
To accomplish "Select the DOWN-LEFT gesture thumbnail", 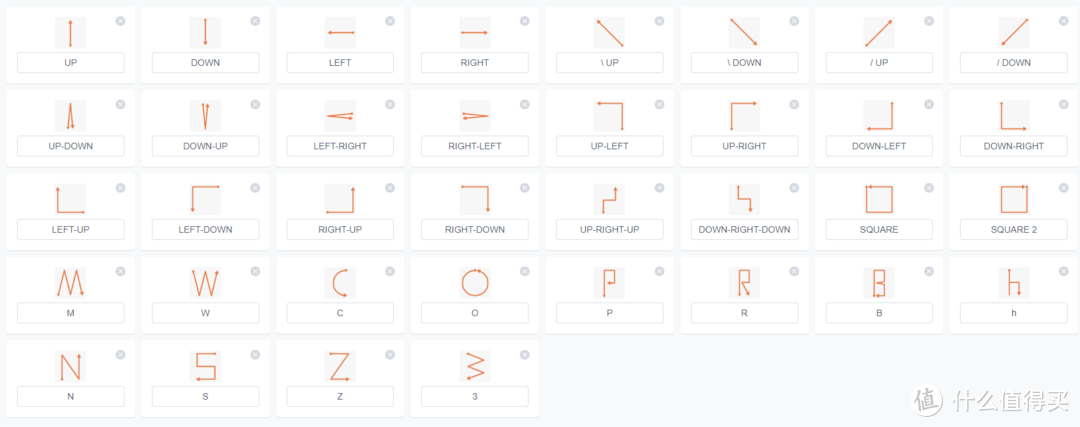I will [879, 116].
